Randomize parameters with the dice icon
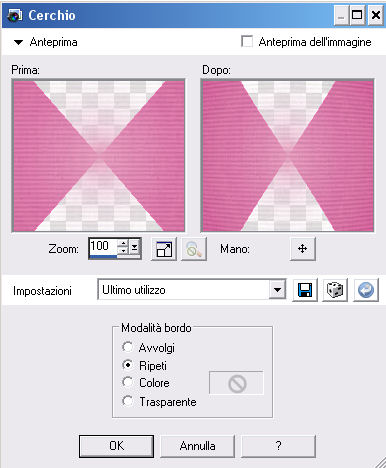This screenshot has width=386, height=468. click(335, 290)
